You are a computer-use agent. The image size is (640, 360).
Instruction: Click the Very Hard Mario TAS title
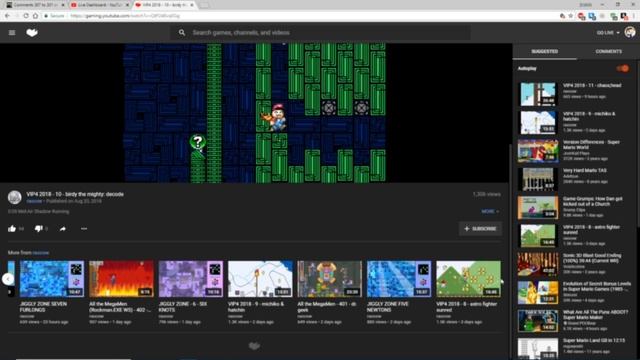click(584, 170)
